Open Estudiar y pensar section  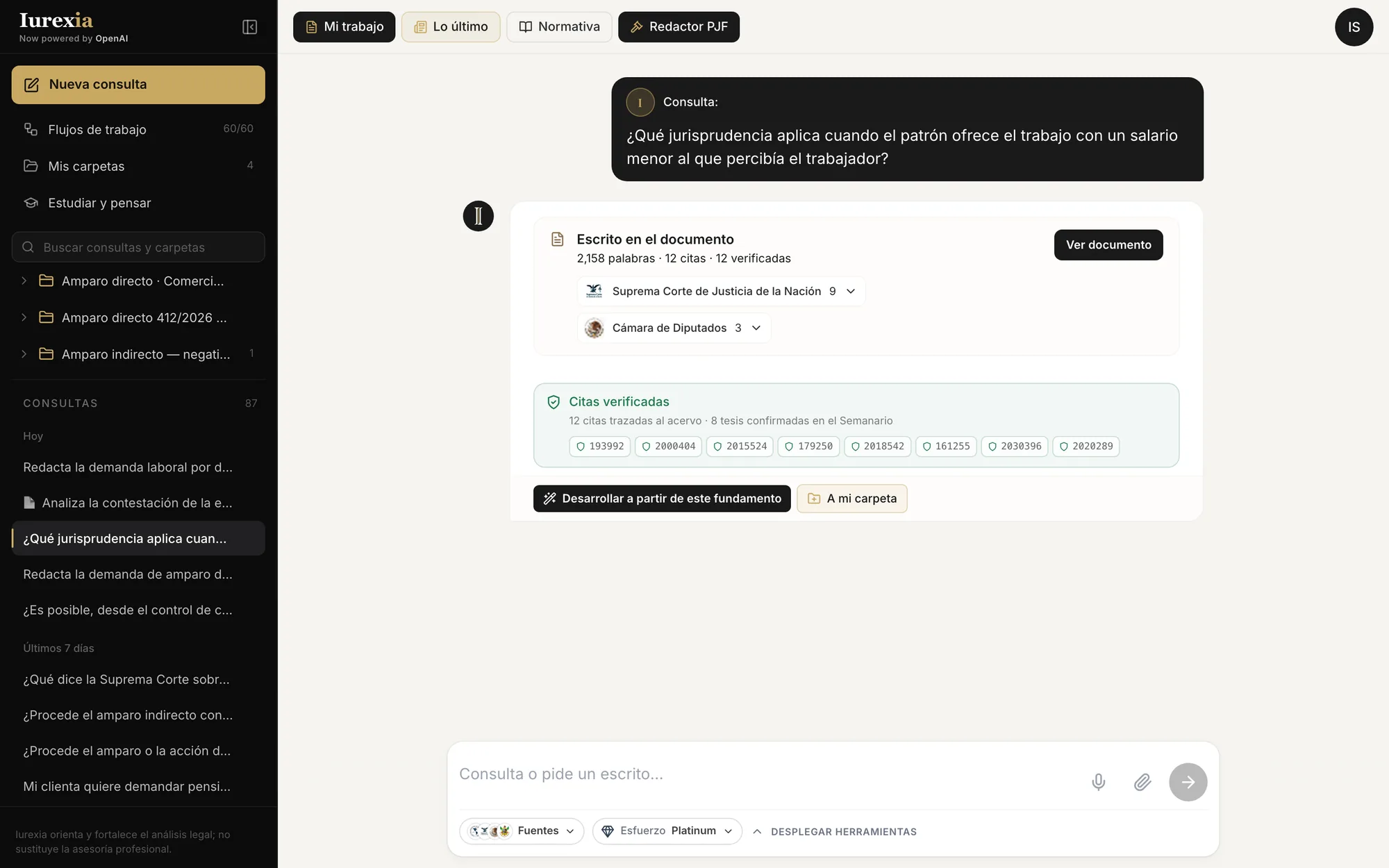(138, 203)
